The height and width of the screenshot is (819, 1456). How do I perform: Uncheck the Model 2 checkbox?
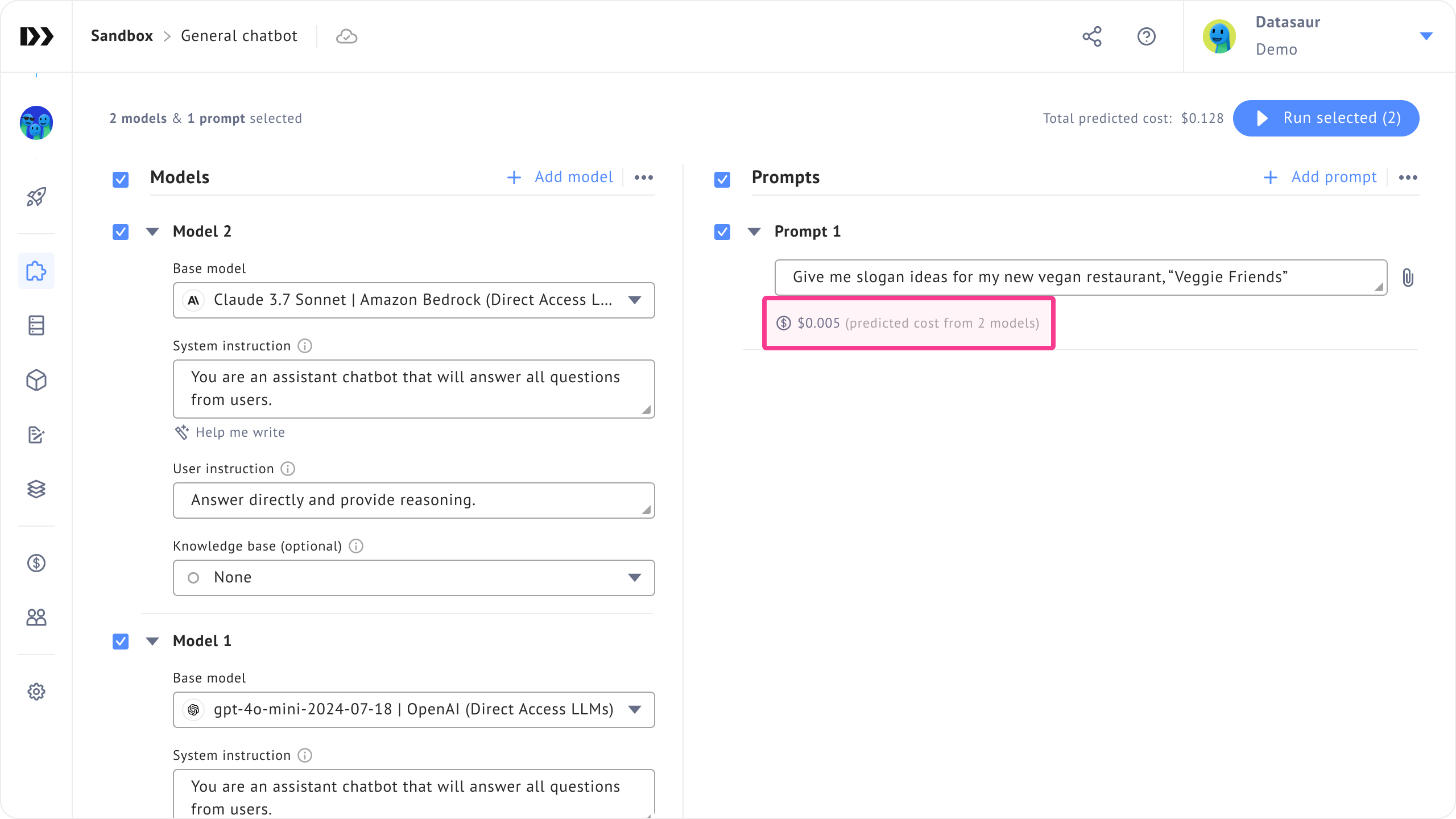tap(121, 232)
